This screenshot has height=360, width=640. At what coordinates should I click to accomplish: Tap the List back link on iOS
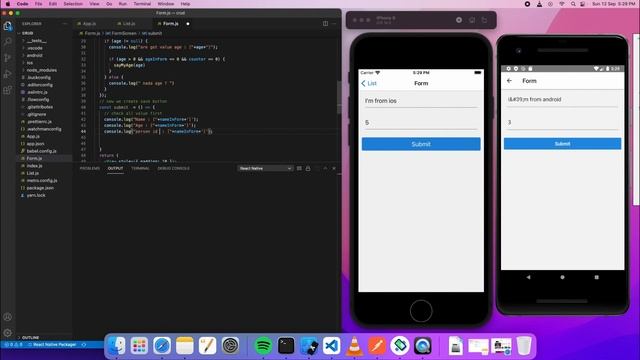pyautogui.click(x=369, y=83)
